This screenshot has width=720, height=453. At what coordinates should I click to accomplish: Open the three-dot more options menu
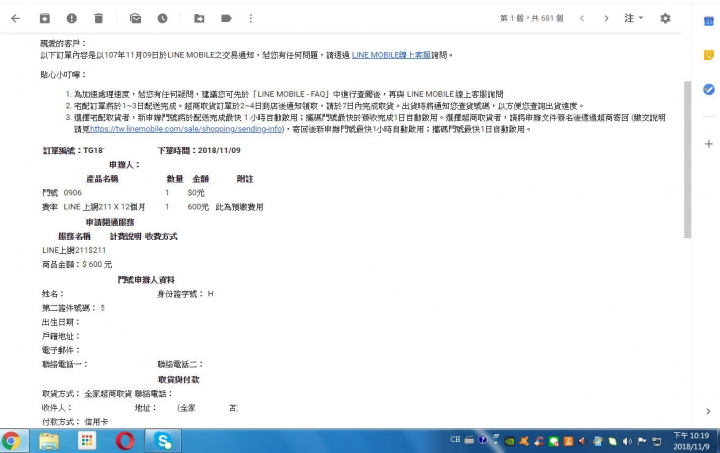(x=251, y=18)
